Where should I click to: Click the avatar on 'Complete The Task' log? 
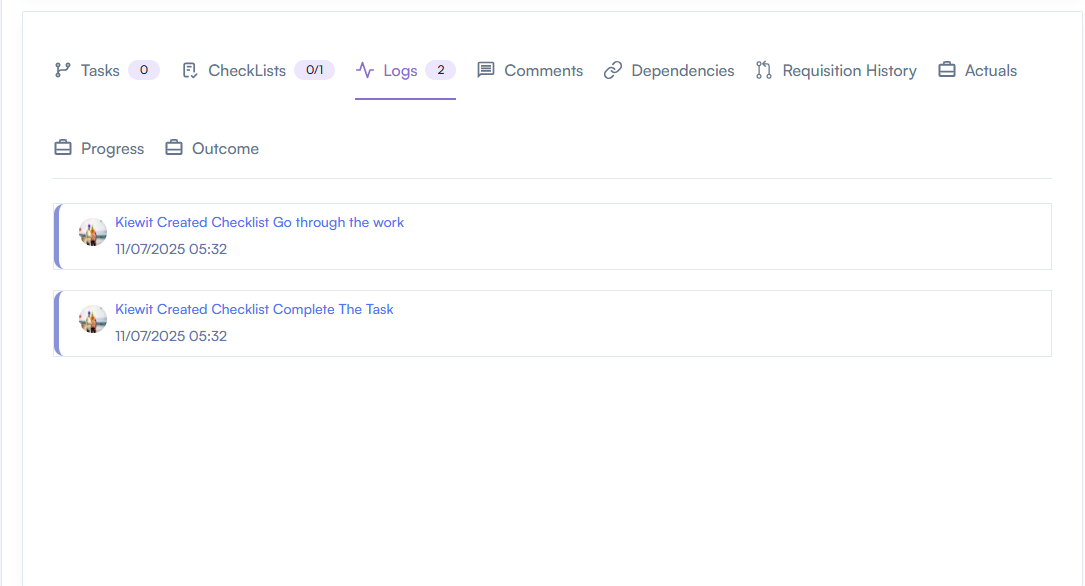pos(93,319)
